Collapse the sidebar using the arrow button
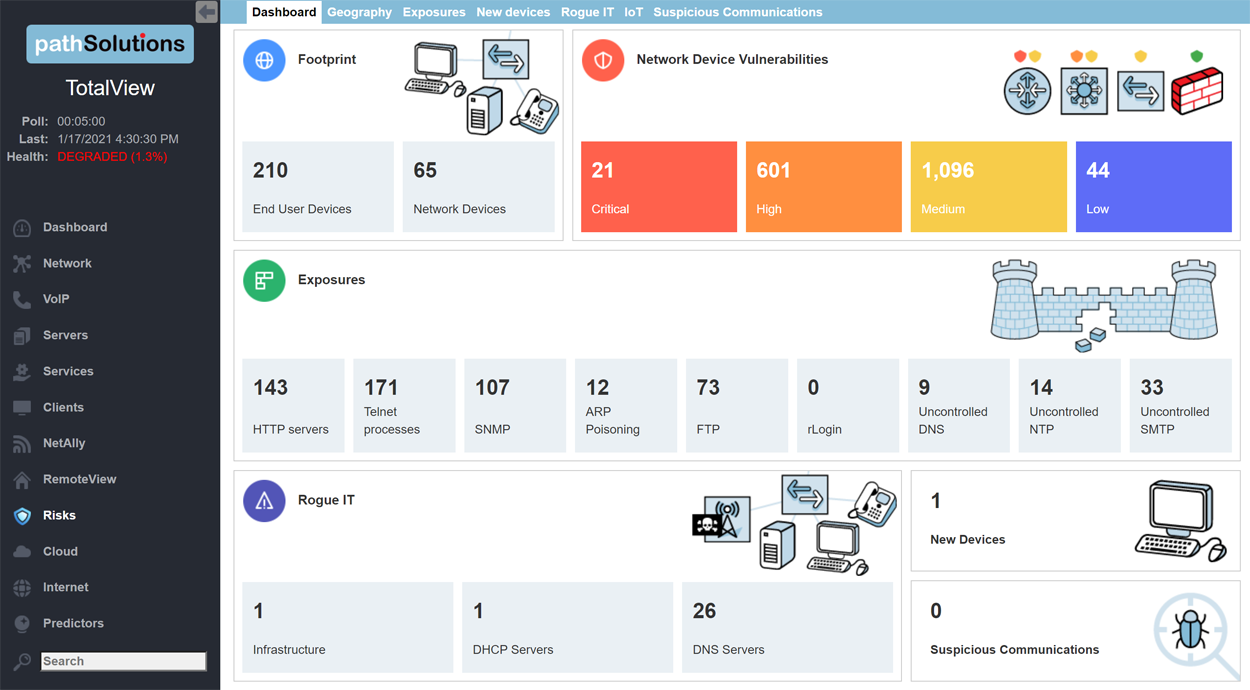This screenshot has height=690, width=1250. pos(207,12)
